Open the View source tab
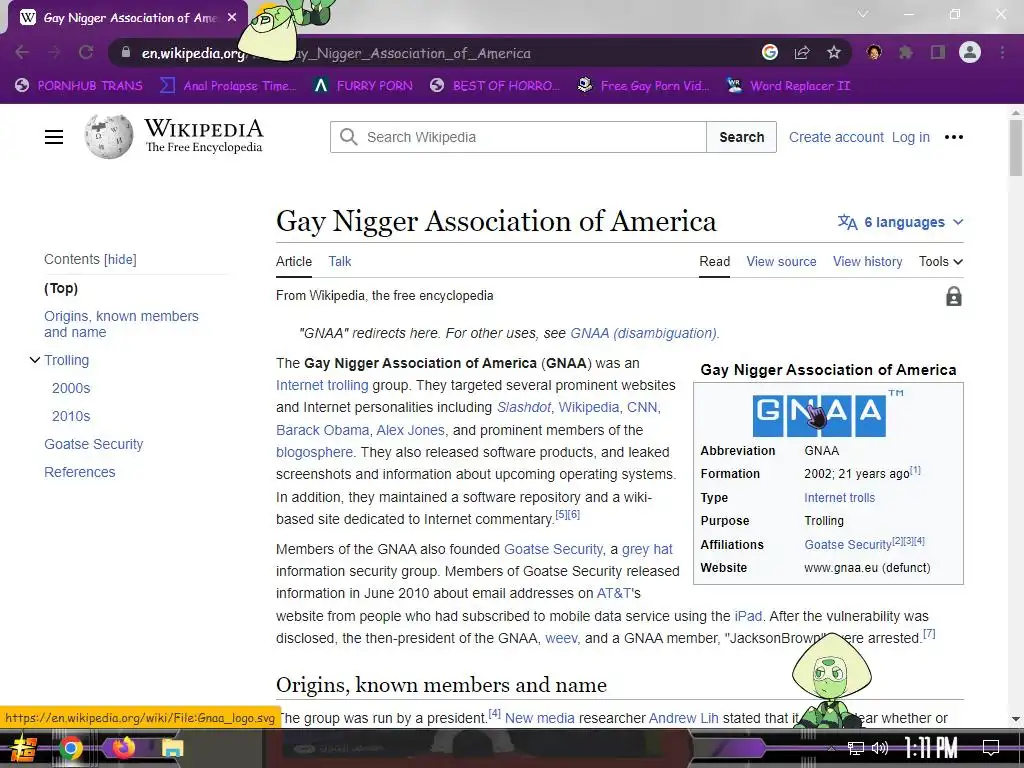1024x768 pixels. (x=781, y=261)
